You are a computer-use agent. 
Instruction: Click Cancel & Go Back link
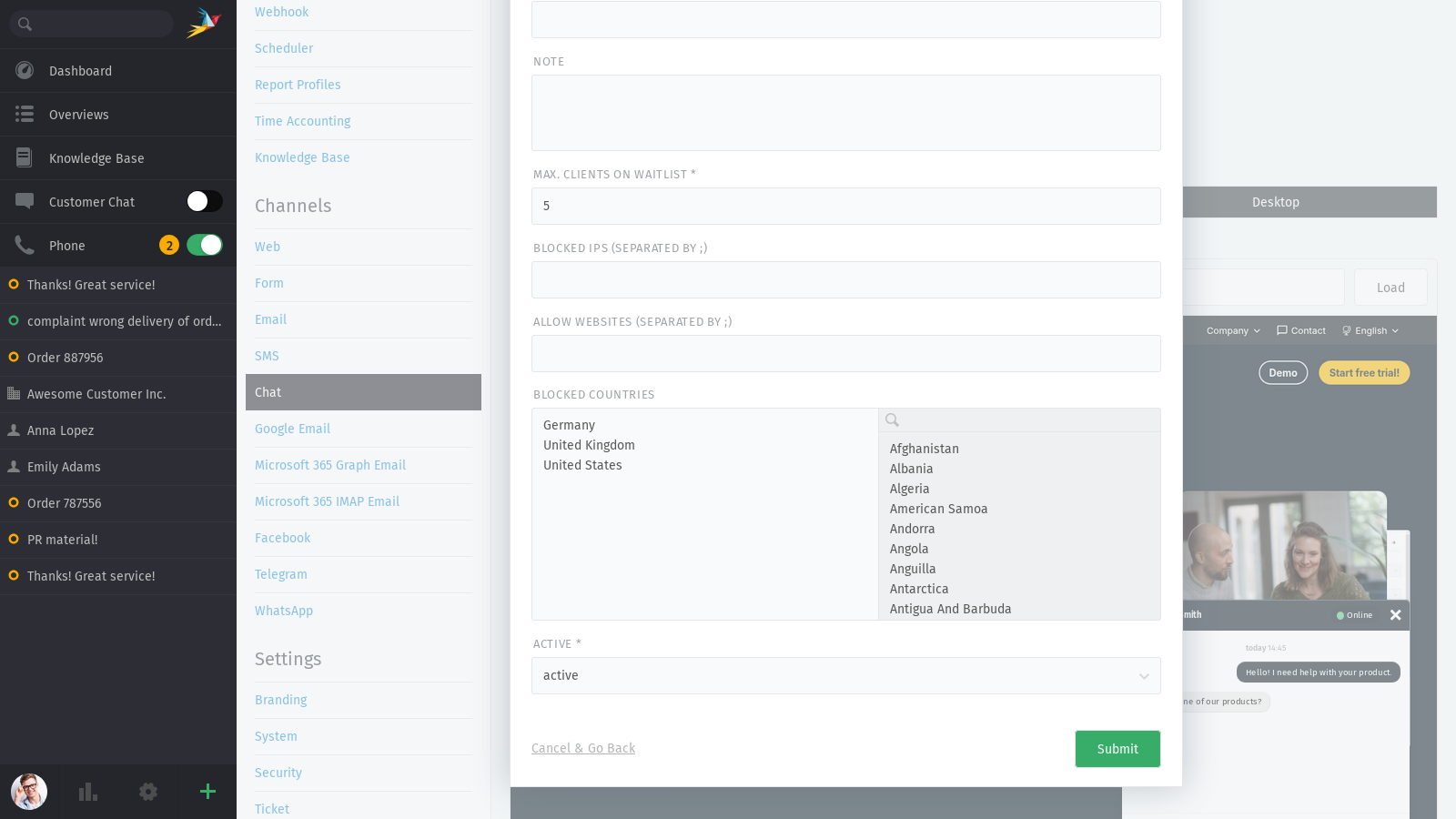(583, 748)
